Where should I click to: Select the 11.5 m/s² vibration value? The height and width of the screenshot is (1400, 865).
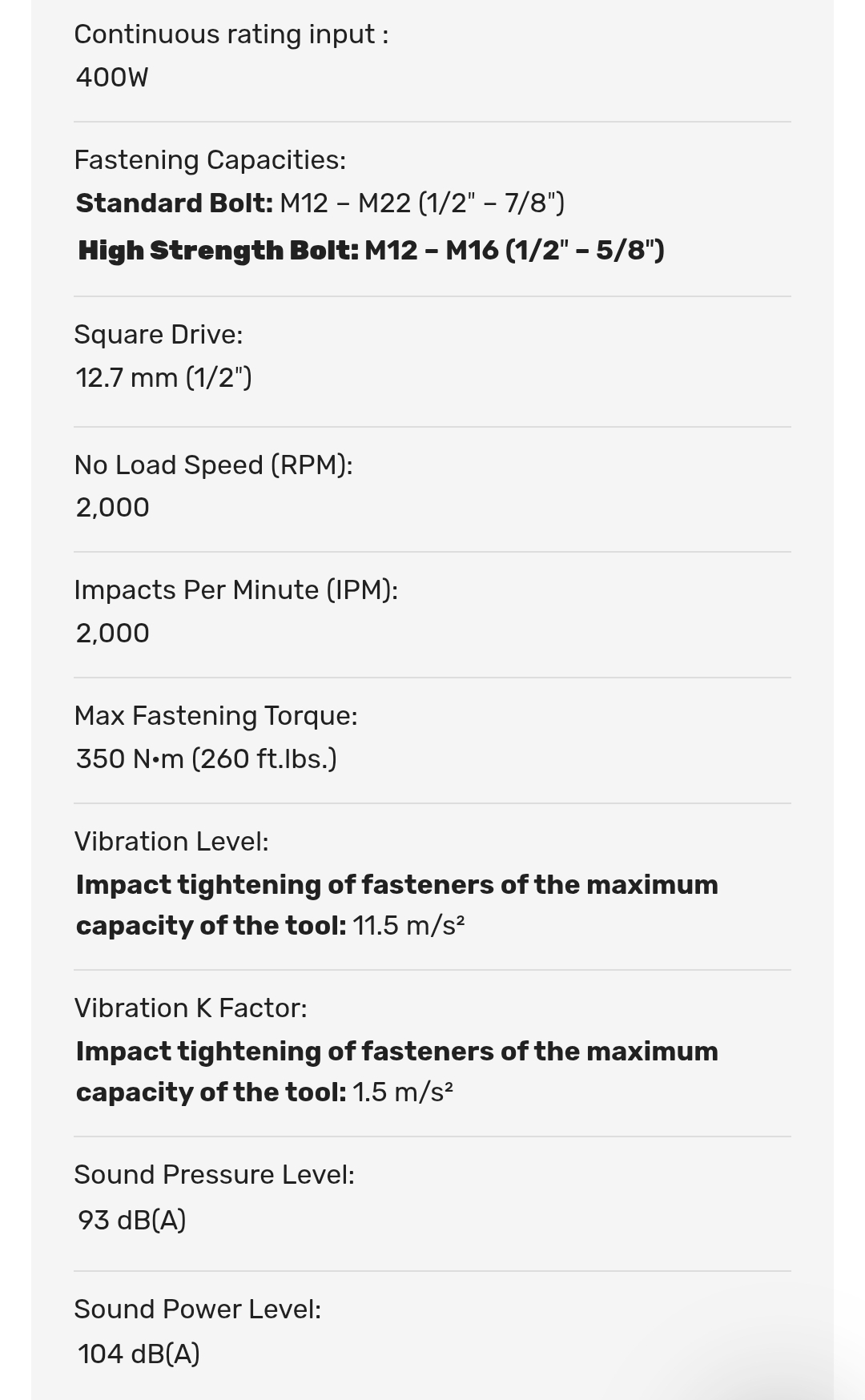(408, 926)
